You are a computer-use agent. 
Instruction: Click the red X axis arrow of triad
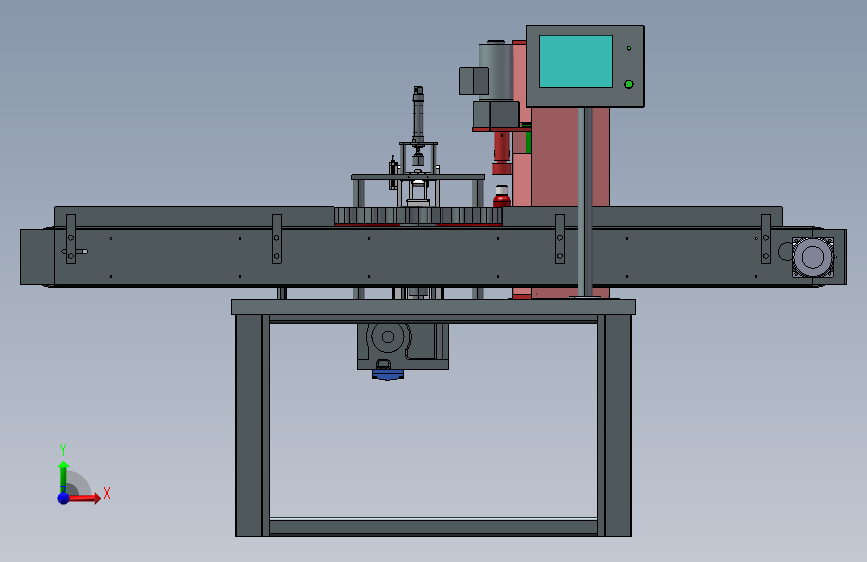pos(84,498)
